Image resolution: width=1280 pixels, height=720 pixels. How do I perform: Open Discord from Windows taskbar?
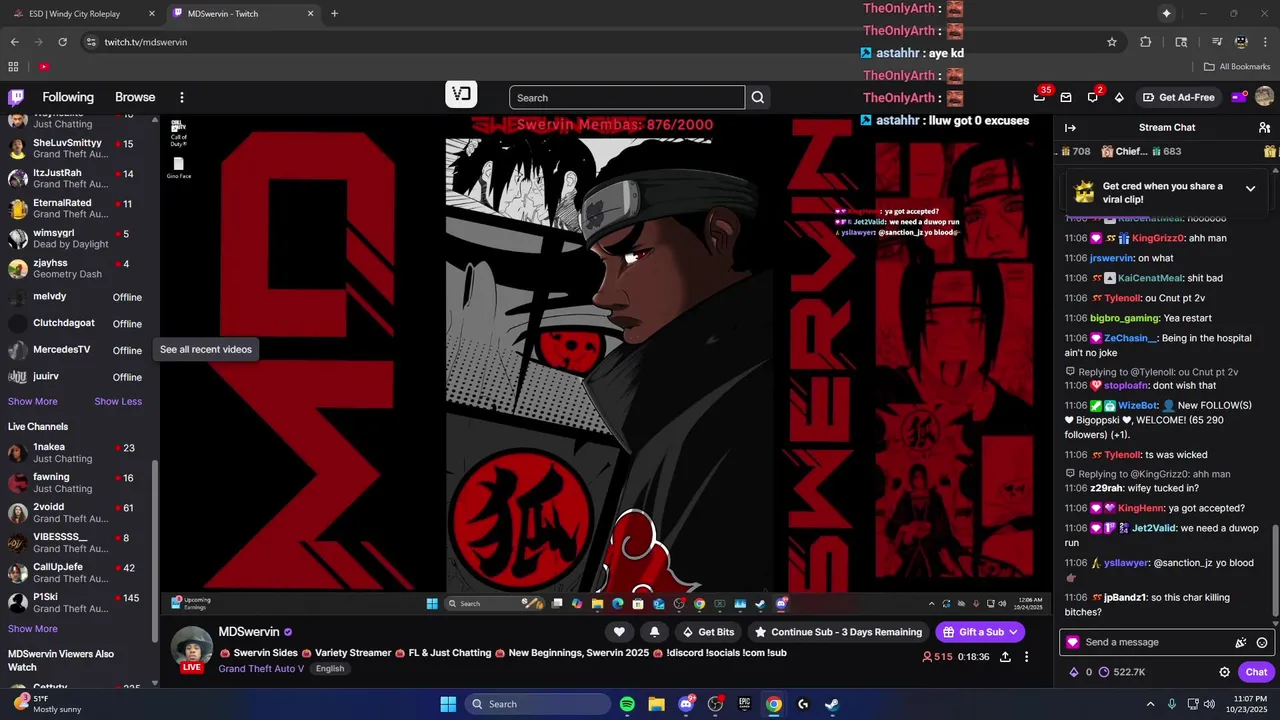pos(686,704)
